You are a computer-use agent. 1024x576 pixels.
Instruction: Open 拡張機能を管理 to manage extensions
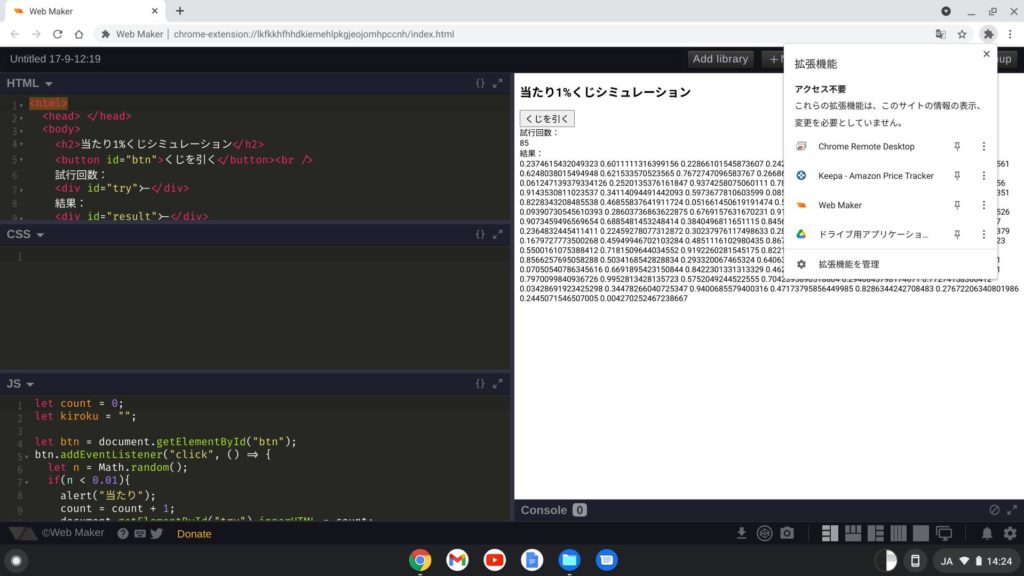click(891, 264)
